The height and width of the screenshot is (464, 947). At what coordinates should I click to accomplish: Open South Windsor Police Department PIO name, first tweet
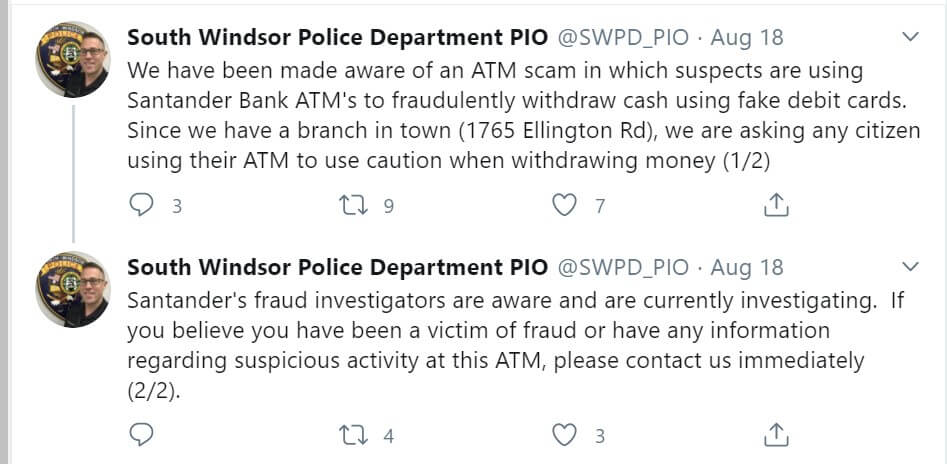point(337,38)
